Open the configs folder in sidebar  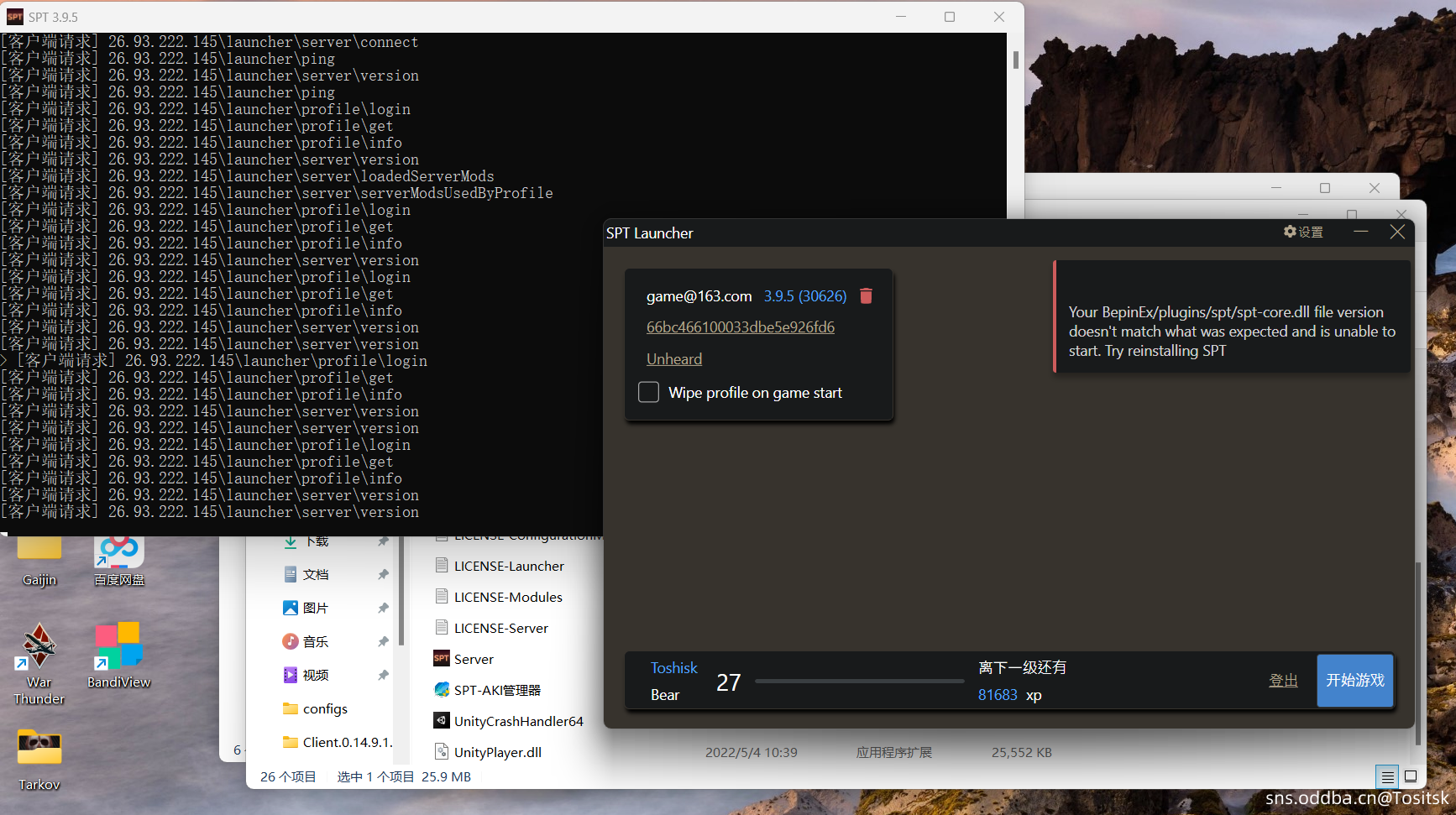click(324, 709)
